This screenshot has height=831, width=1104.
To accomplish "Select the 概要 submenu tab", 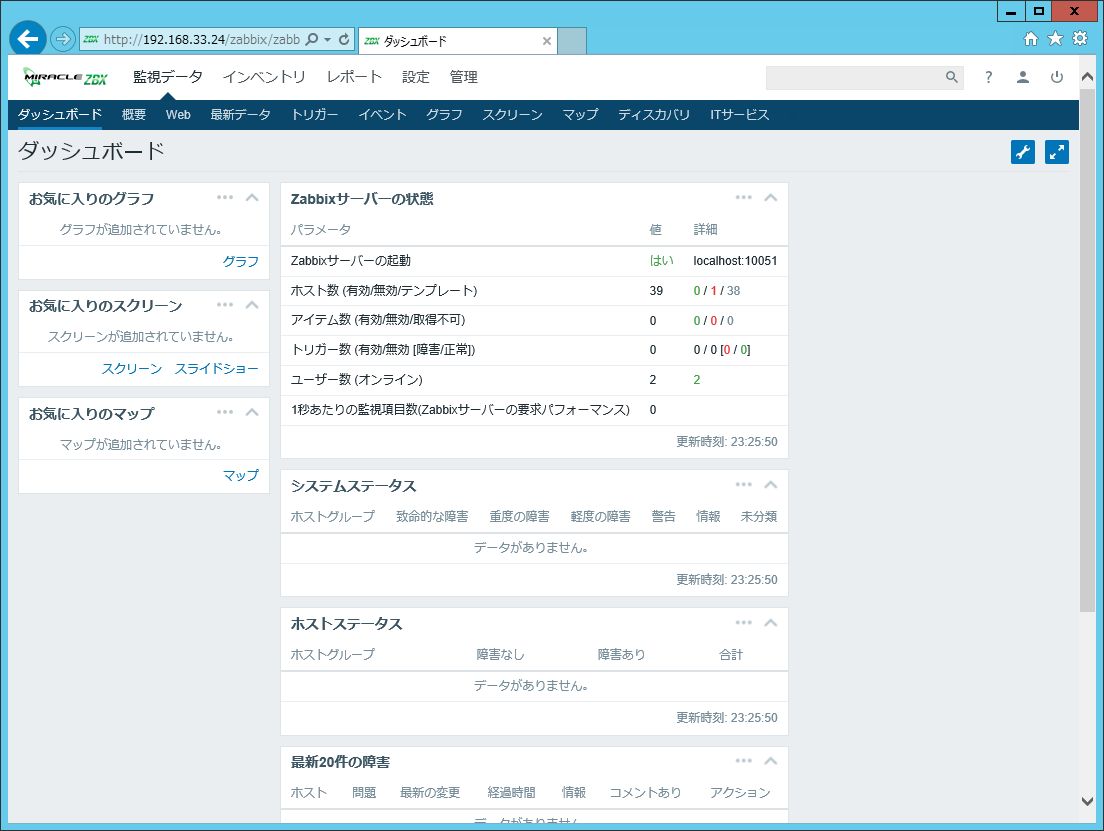I will click(134, 114).
